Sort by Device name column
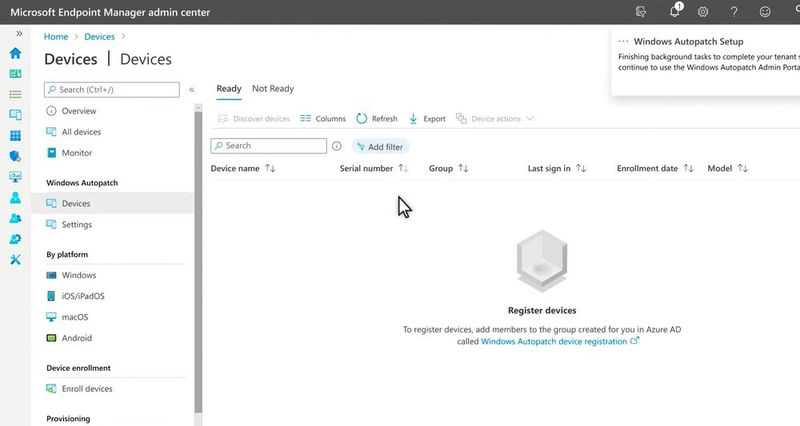The width and height of the screenshot is (800, 426). pos(243,168)
